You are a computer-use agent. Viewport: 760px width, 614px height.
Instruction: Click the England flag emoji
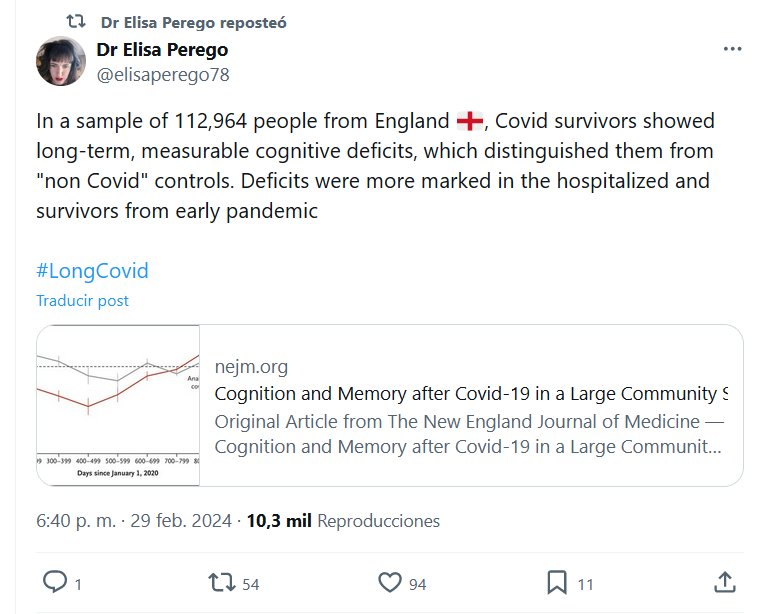(x=469, y=122)
